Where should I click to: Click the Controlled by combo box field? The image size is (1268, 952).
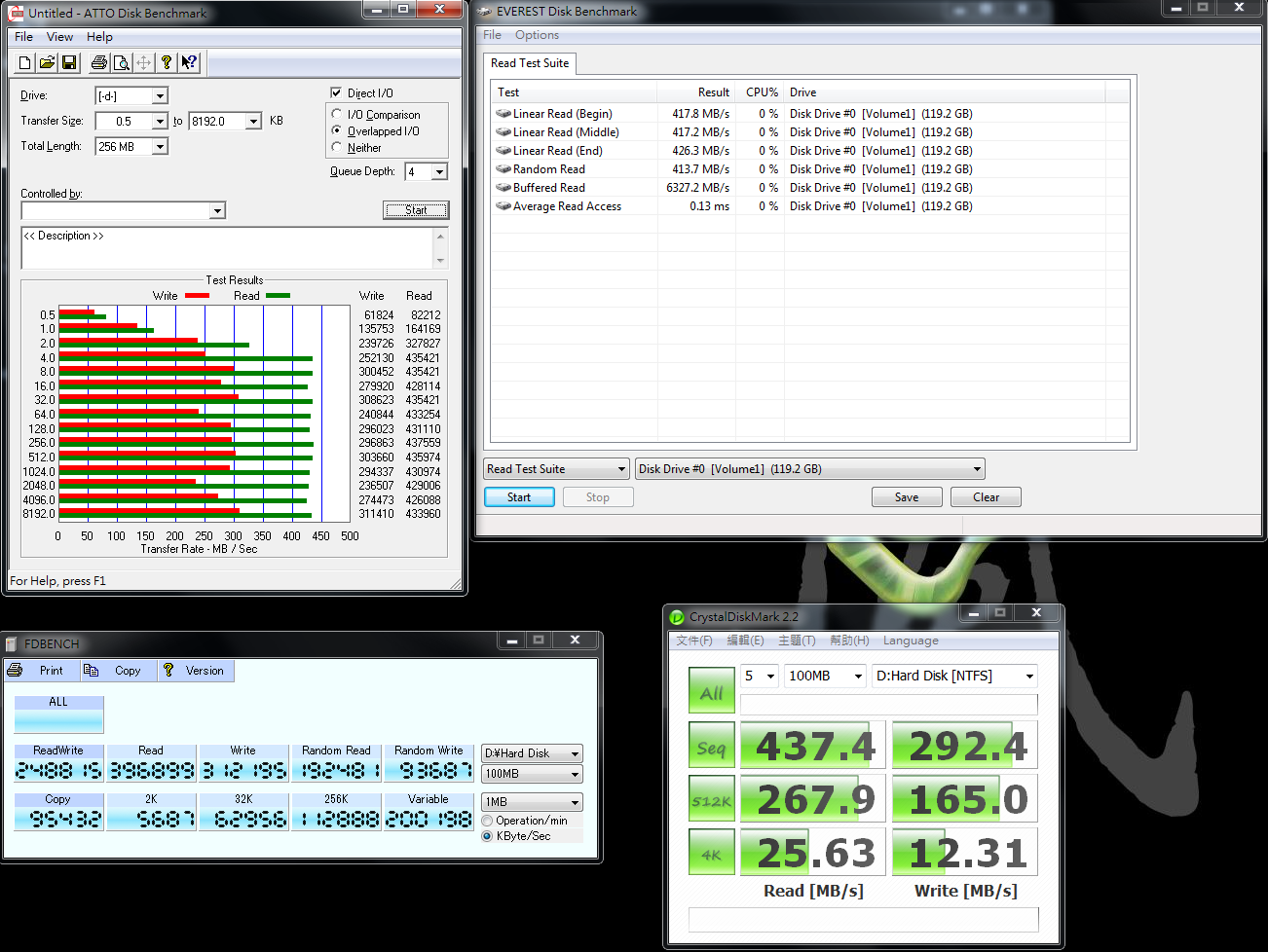click(115, 211)
